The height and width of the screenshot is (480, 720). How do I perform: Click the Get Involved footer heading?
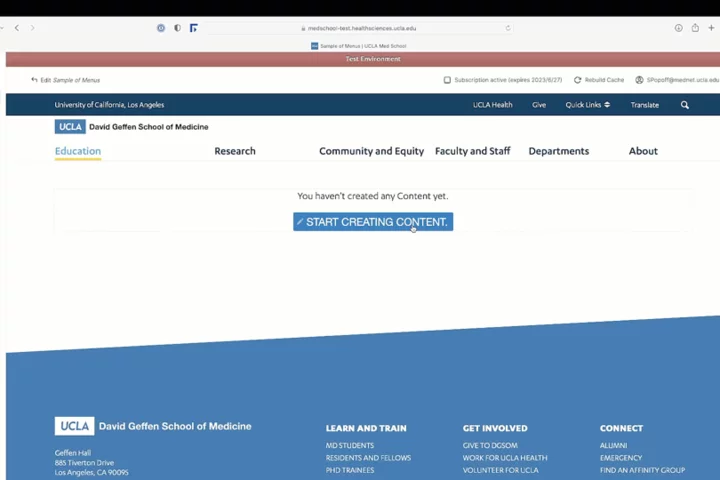(495, 428)
